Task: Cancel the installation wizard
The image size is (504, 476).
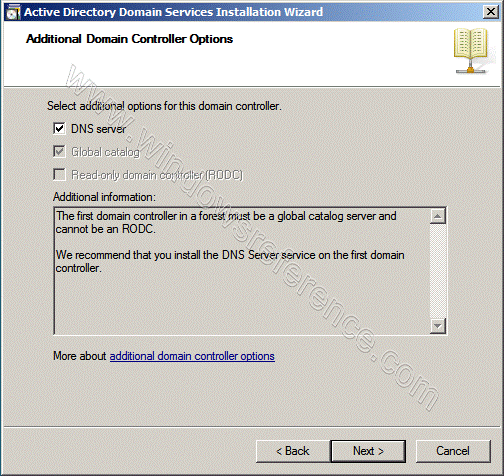Action: [x=453, y=451]
